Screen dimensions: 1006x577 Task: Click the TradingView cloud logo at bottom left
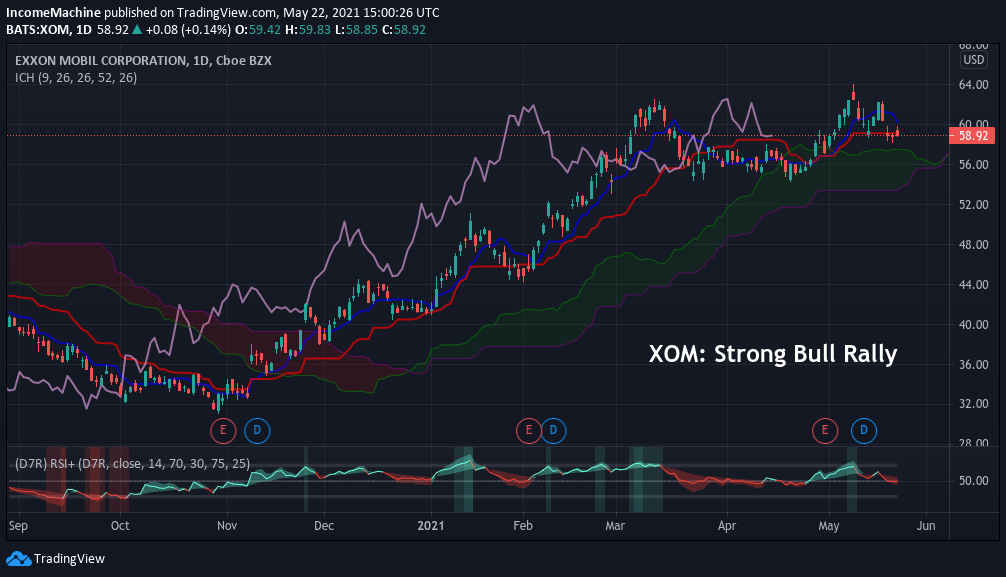tap(18, 559)
